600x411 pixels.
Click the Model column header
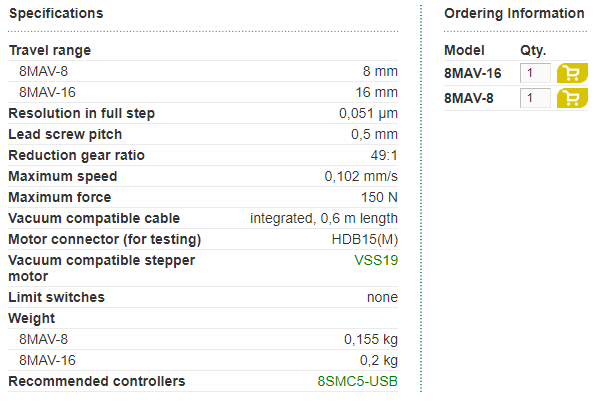[464, 50]
